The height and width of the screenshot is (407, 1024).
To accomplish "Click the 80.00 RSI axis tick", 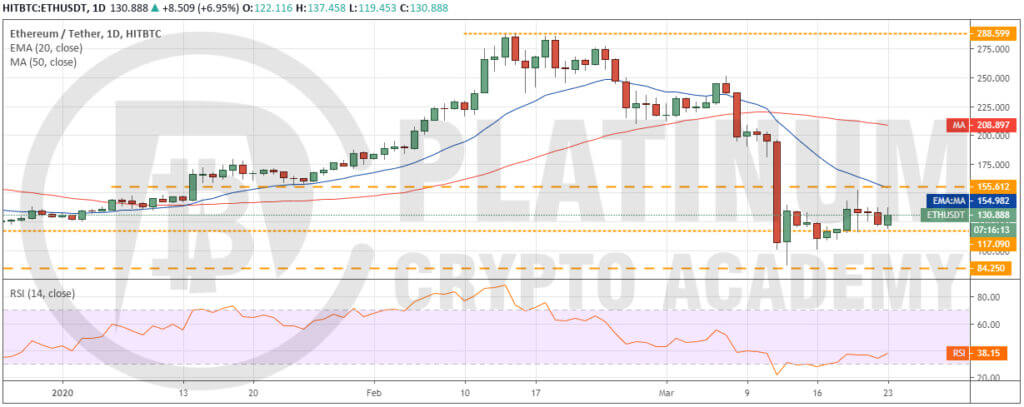I will tap(988, 297).
